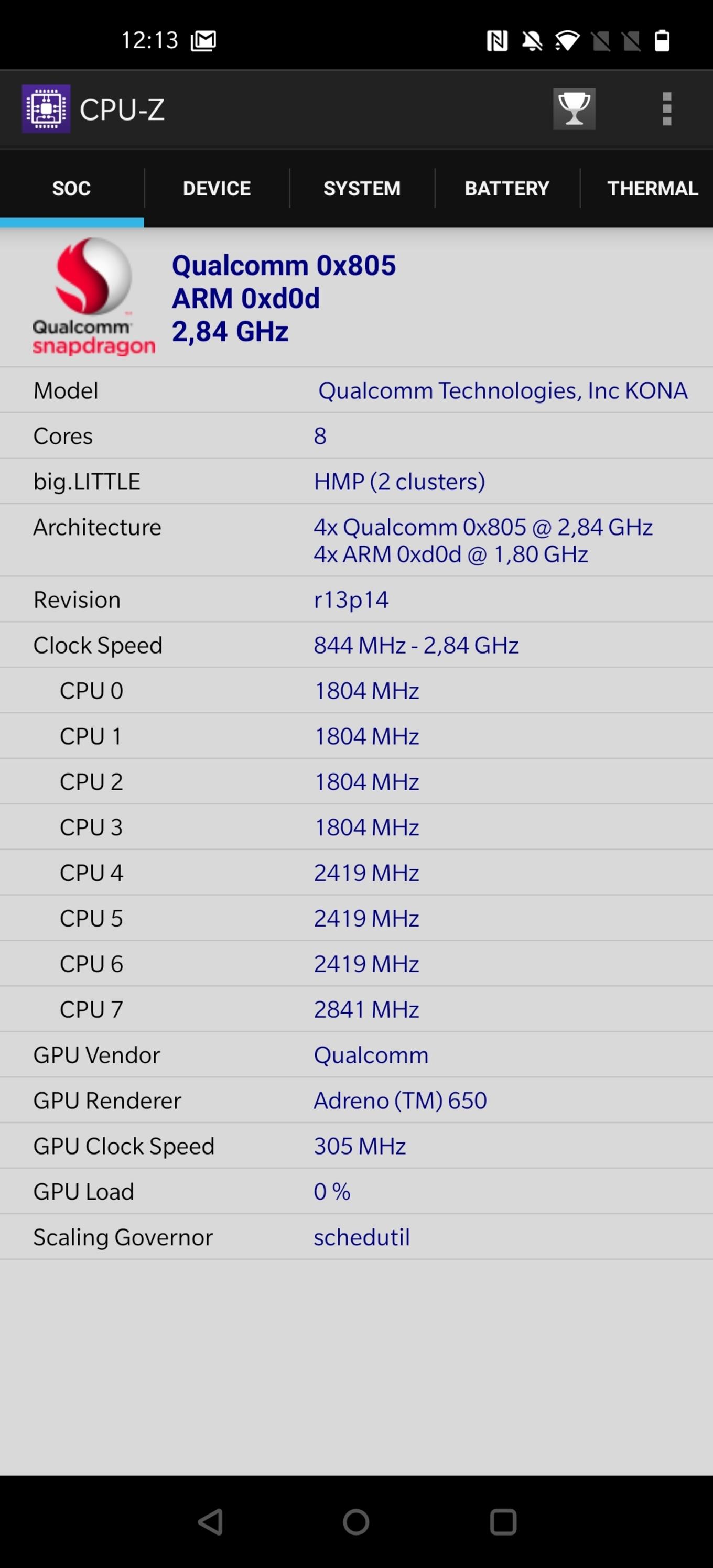The height and width of the screenshot is (1568, 713).
Task: Tap the CPU 7 2841 MHz row
Action: click(x=356, y=1009)
